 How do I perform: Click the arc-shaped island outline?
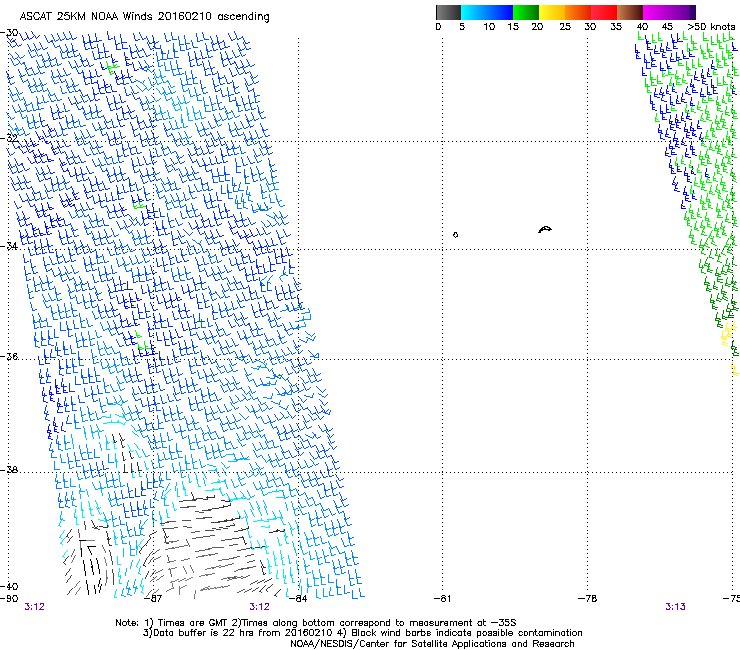click(x=545, y=229)
